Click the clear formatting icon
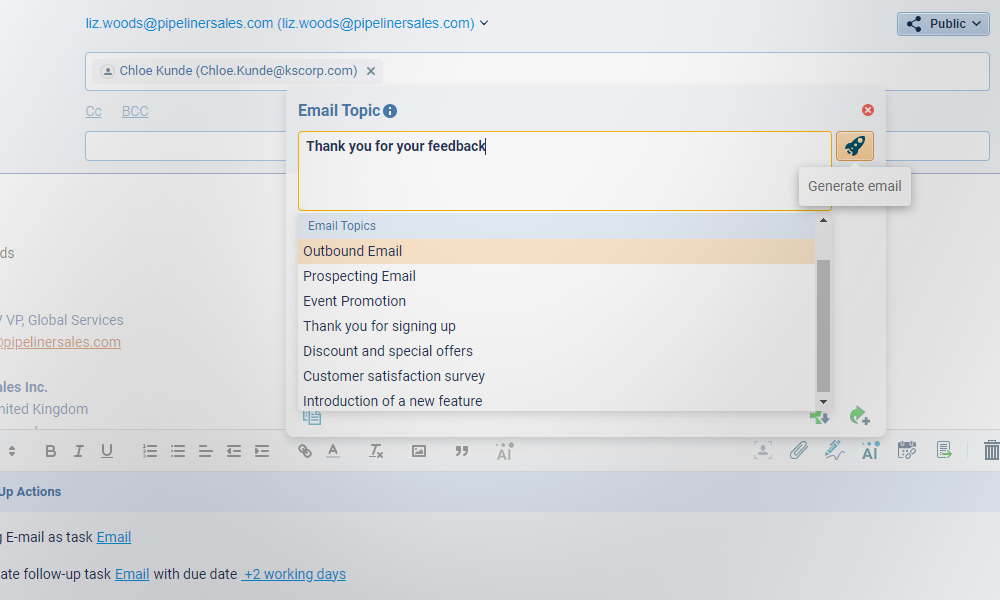This screenshot has height=600, width=1000. point(376,451)
